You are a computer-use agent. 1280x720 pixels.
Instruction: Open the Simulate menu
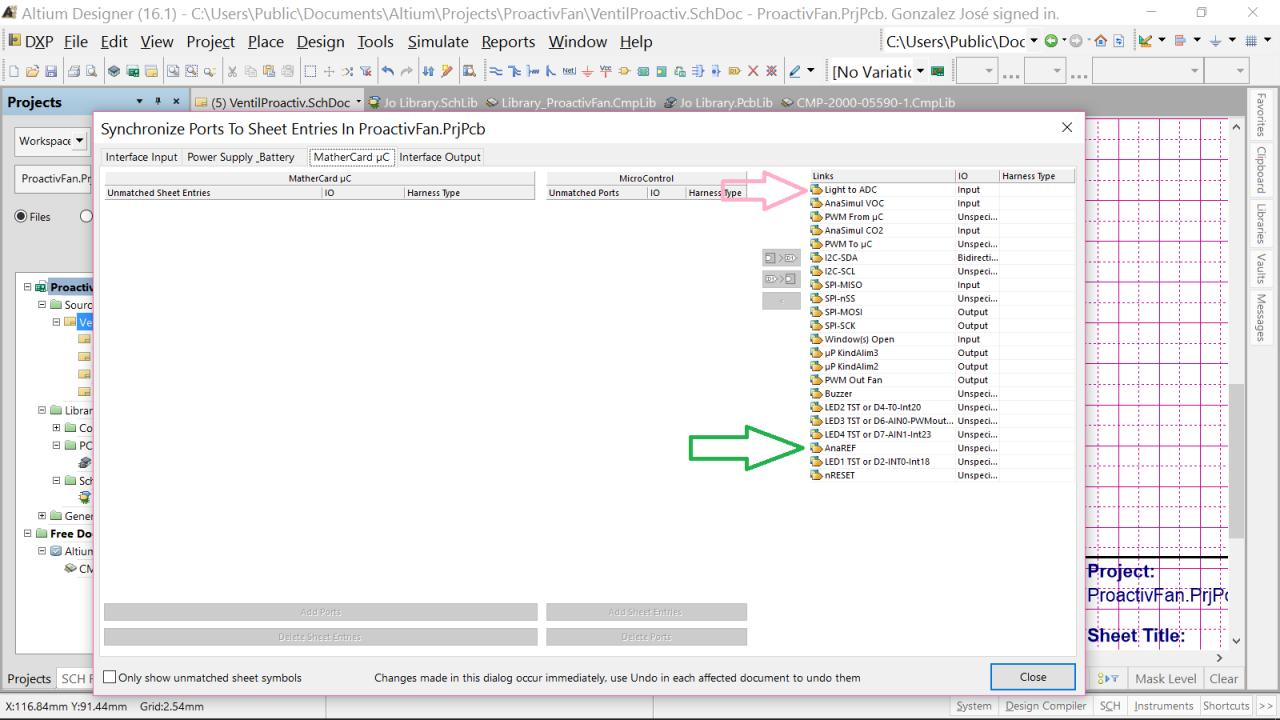tap(437, 42)
